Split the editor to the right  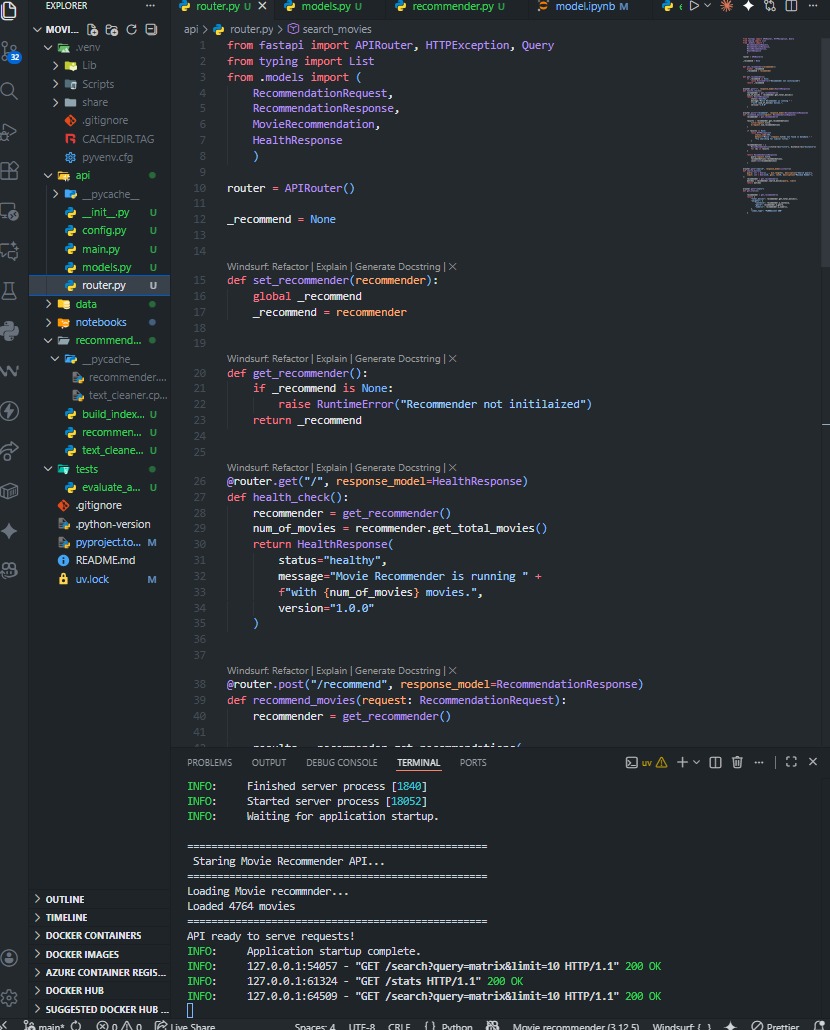point(791,6)
